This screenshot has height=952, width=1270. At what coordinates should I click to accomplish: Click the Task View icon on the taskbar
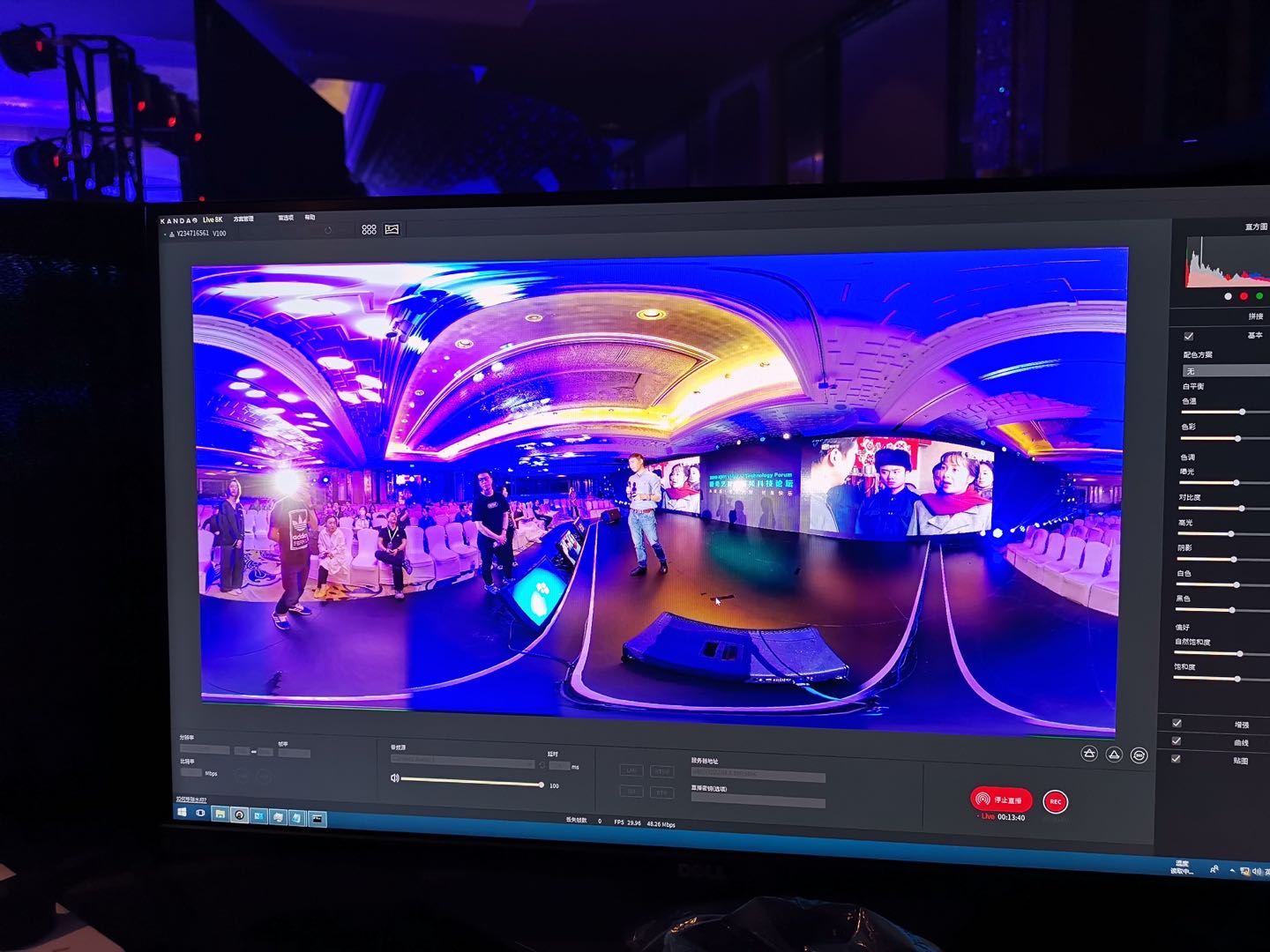(200, 813)
